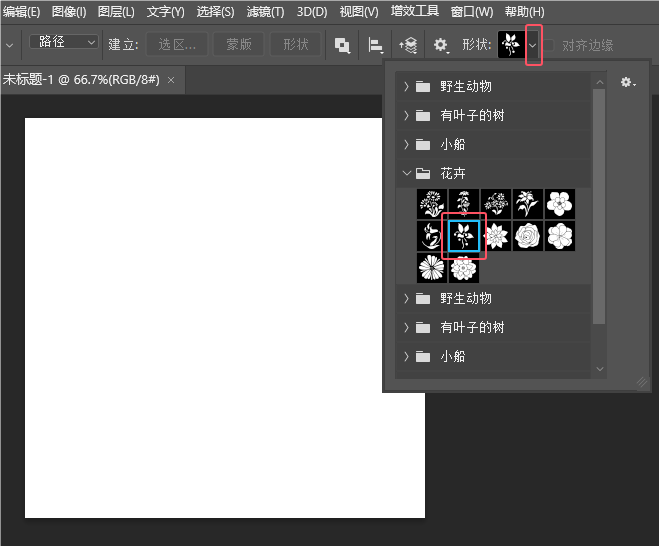Click the 花卉 folder label

453,173
